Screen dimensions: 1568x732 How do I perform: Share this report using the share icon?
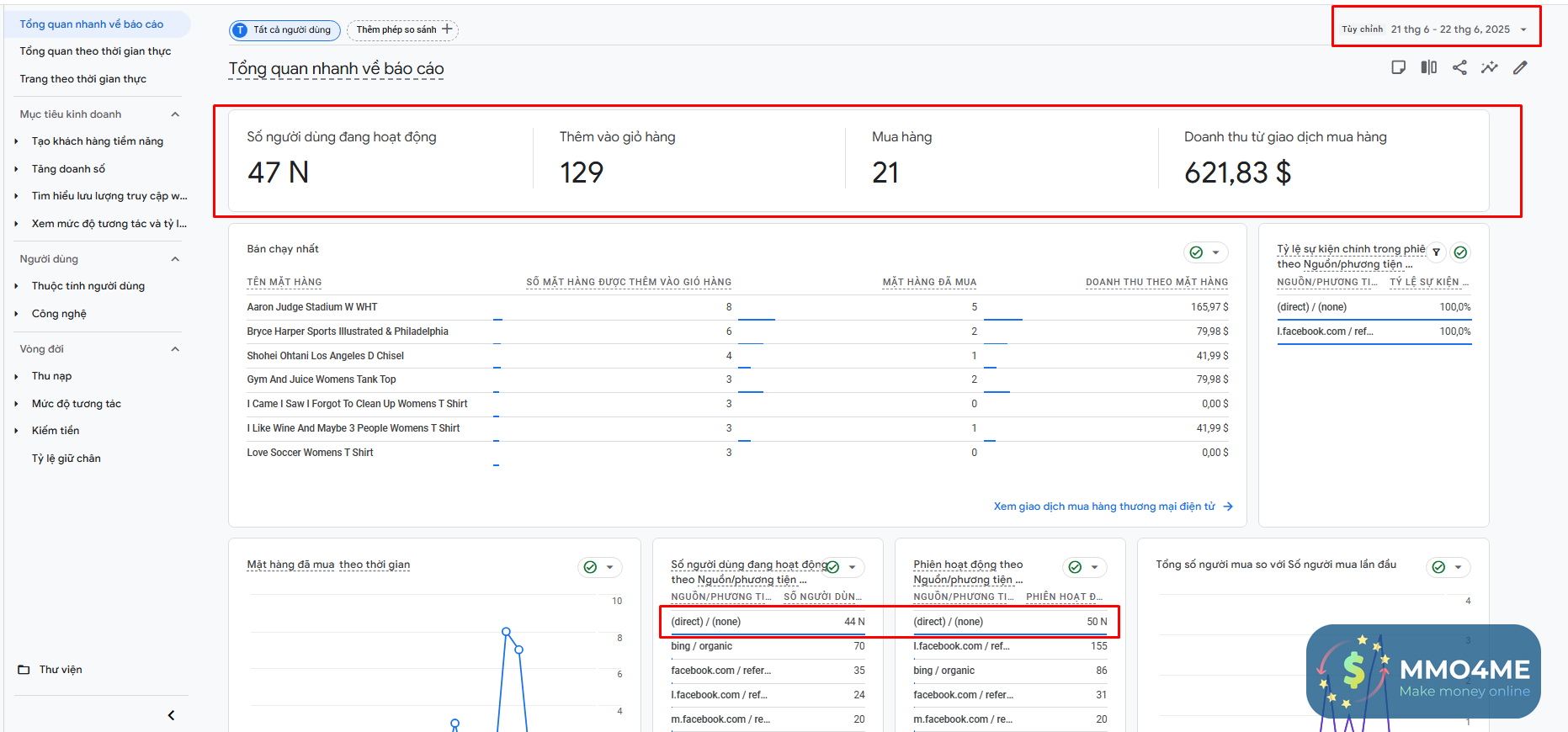pyautogui.click(x=1459, y=67)
